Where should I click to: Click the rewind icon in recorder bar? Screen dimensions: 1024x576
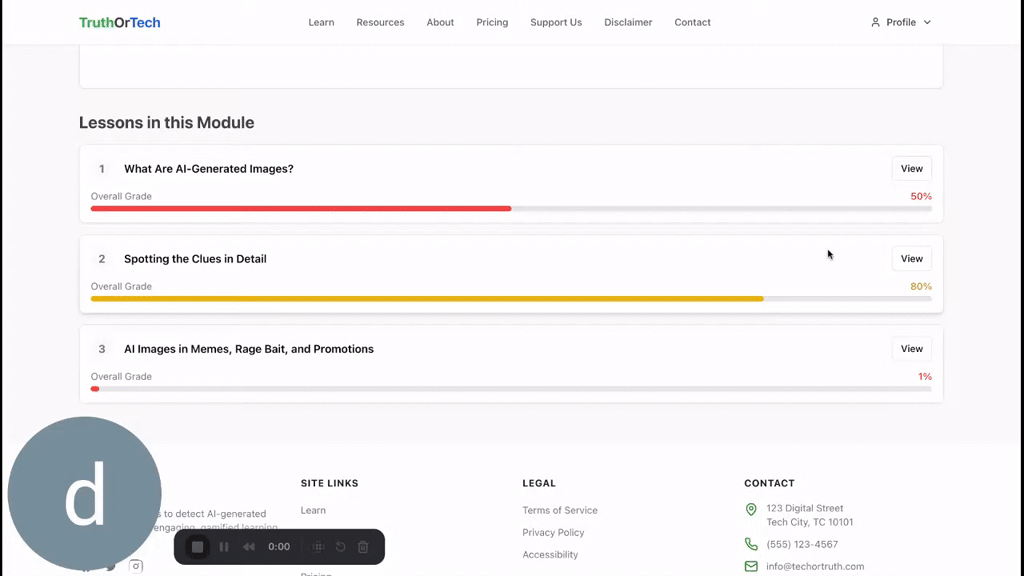click(249, 547)
